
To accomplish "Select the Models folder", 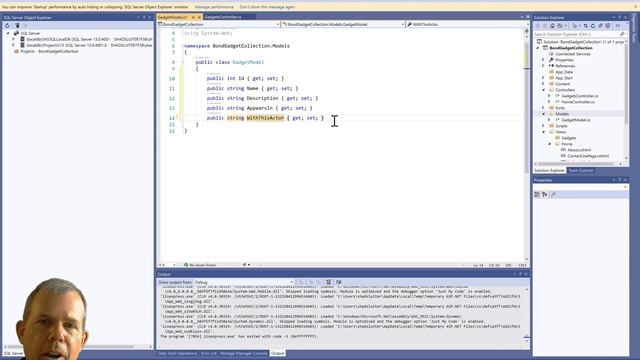I will (x=559, y=114).
